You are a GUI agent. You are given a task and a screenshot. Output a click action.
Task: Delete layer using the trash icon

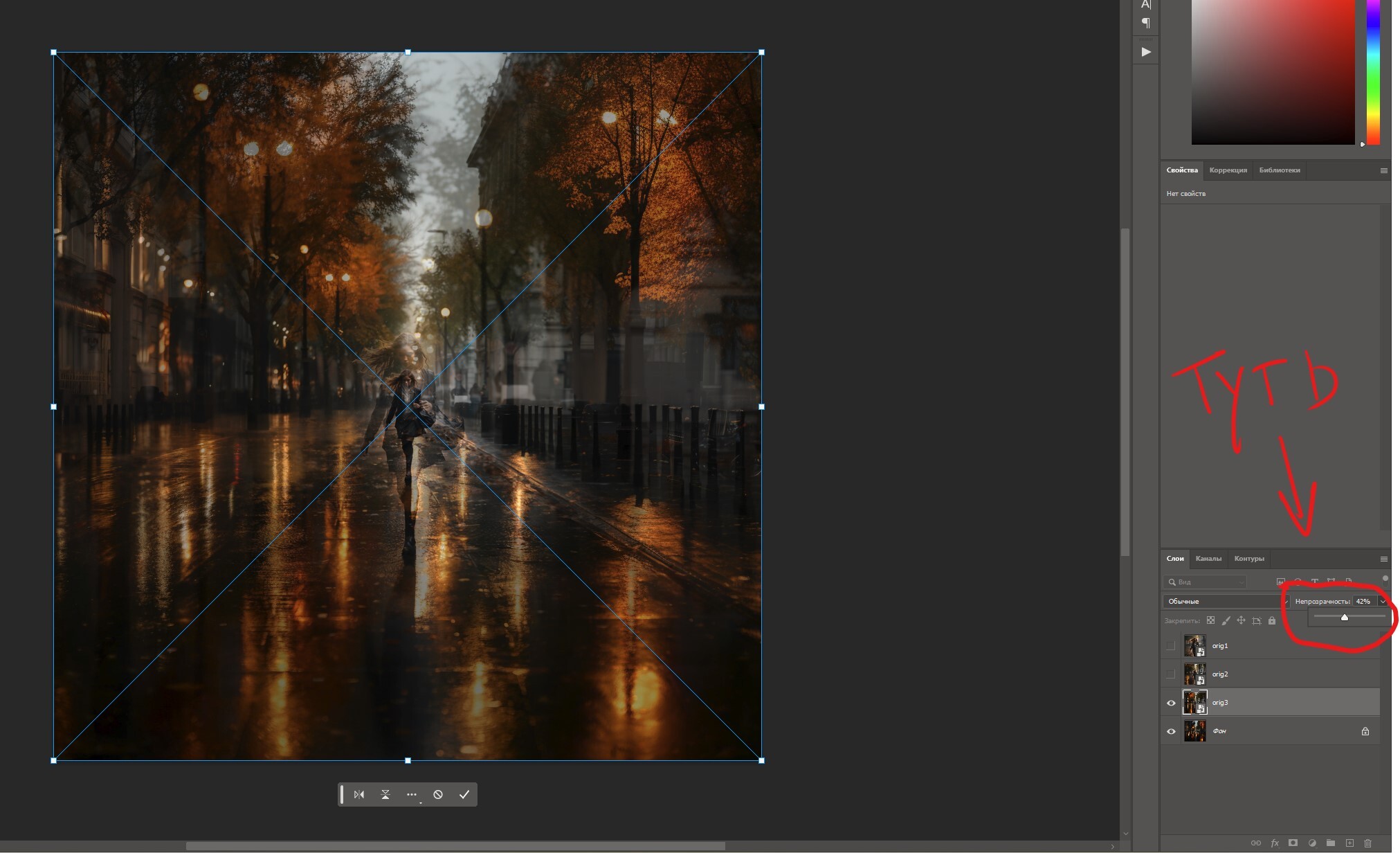[1367, 843]
